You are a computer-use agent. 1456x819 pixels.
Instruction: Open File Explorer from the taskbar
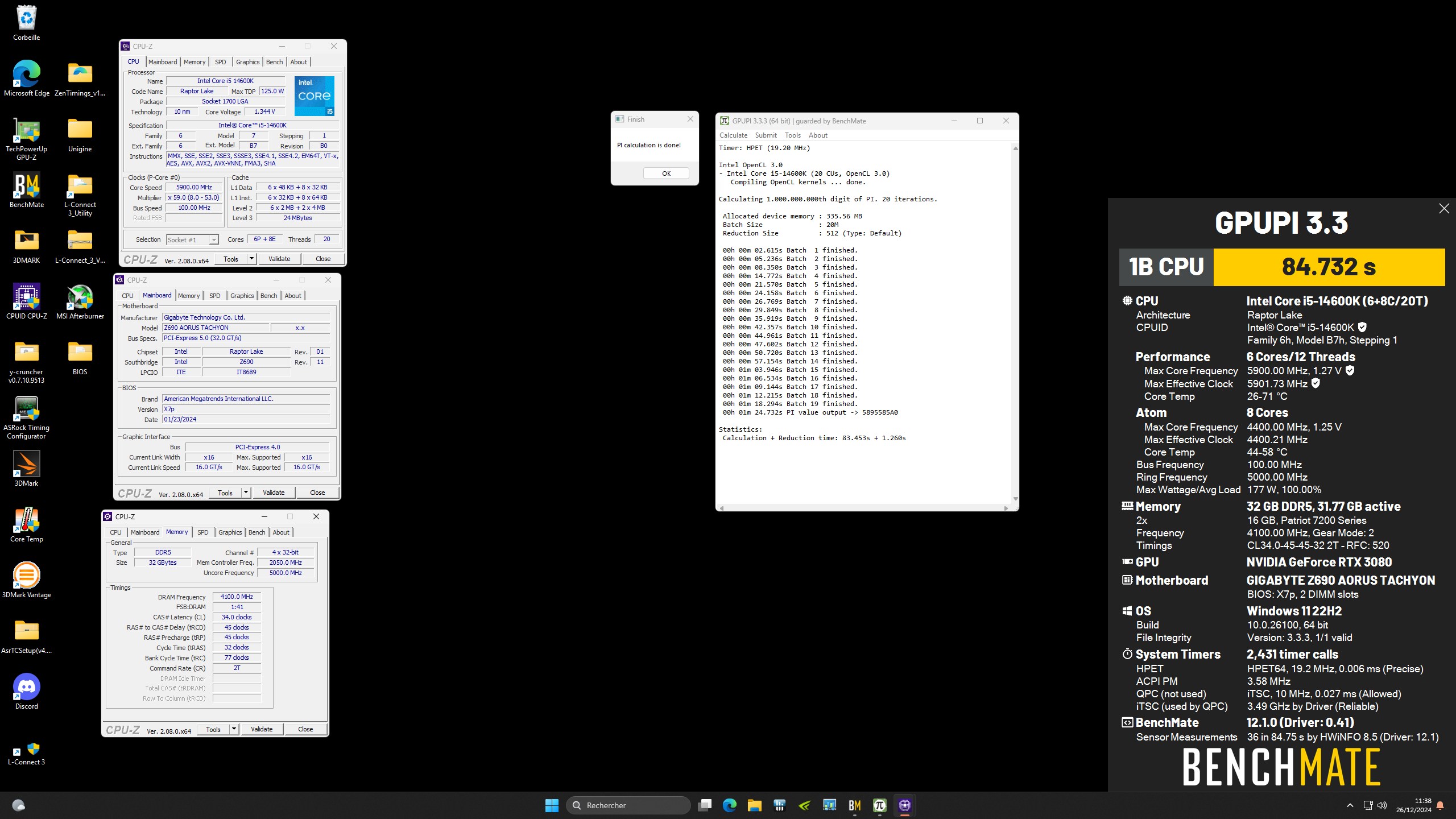pos(754,805)
